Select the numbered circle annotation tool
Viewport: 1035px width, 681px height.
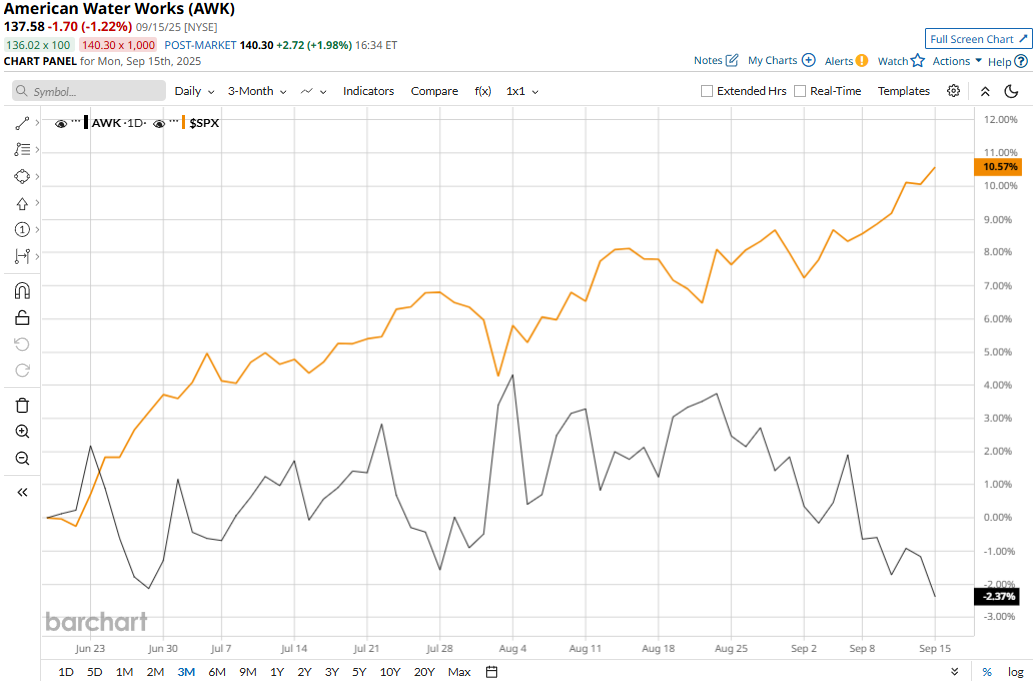pos(22,230)
